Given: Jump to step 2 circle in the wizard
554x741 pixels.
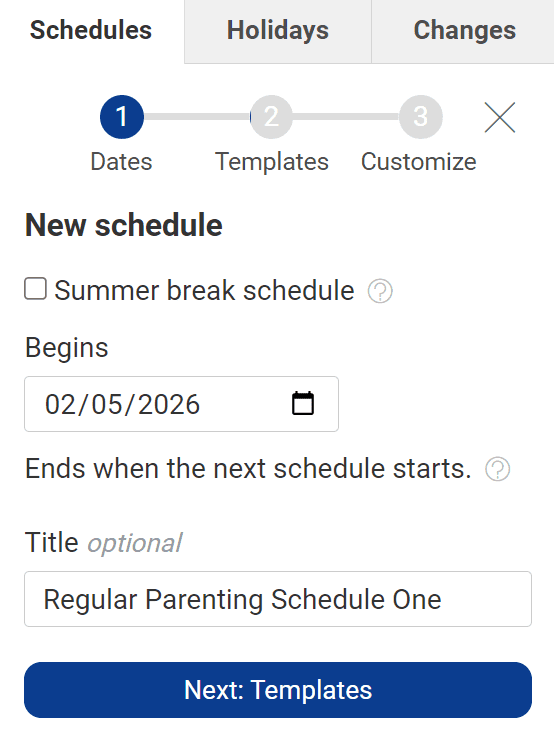Looking at the screenshot, I should tap(271, 117).
